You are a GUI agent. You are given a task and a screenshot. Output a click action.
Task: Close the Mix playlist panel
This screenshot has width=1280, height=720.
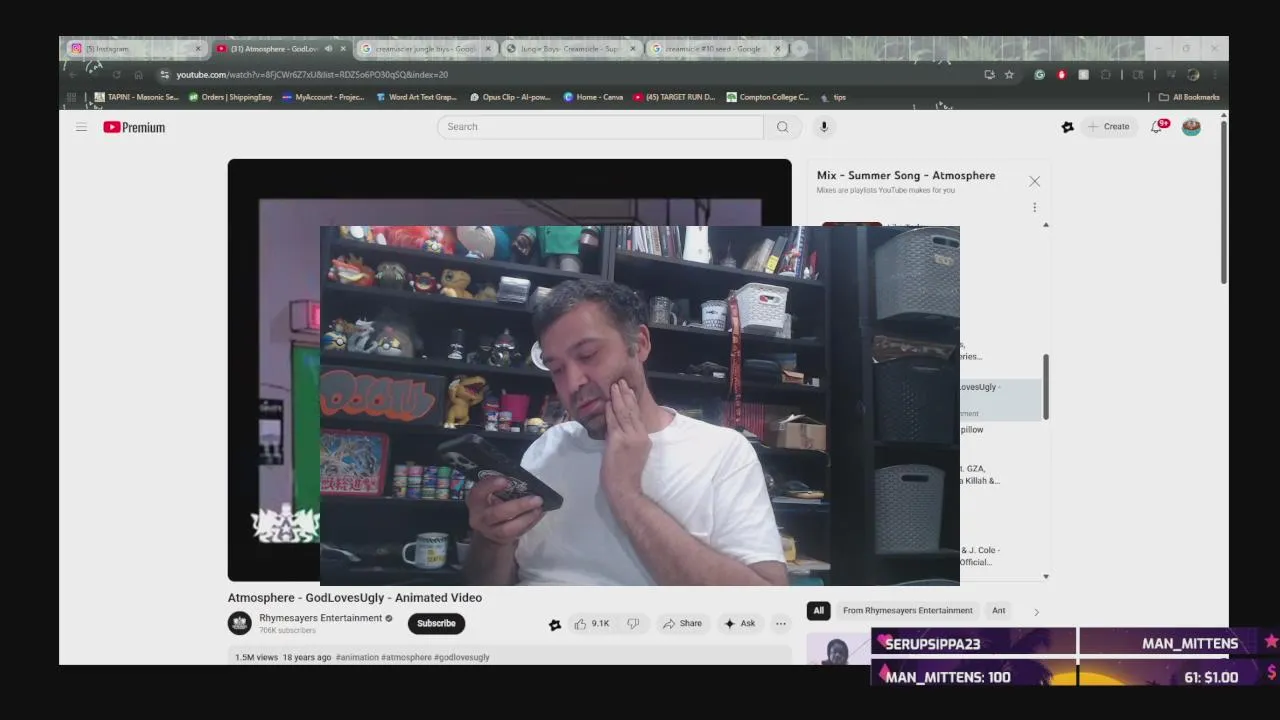point(1034,181)
